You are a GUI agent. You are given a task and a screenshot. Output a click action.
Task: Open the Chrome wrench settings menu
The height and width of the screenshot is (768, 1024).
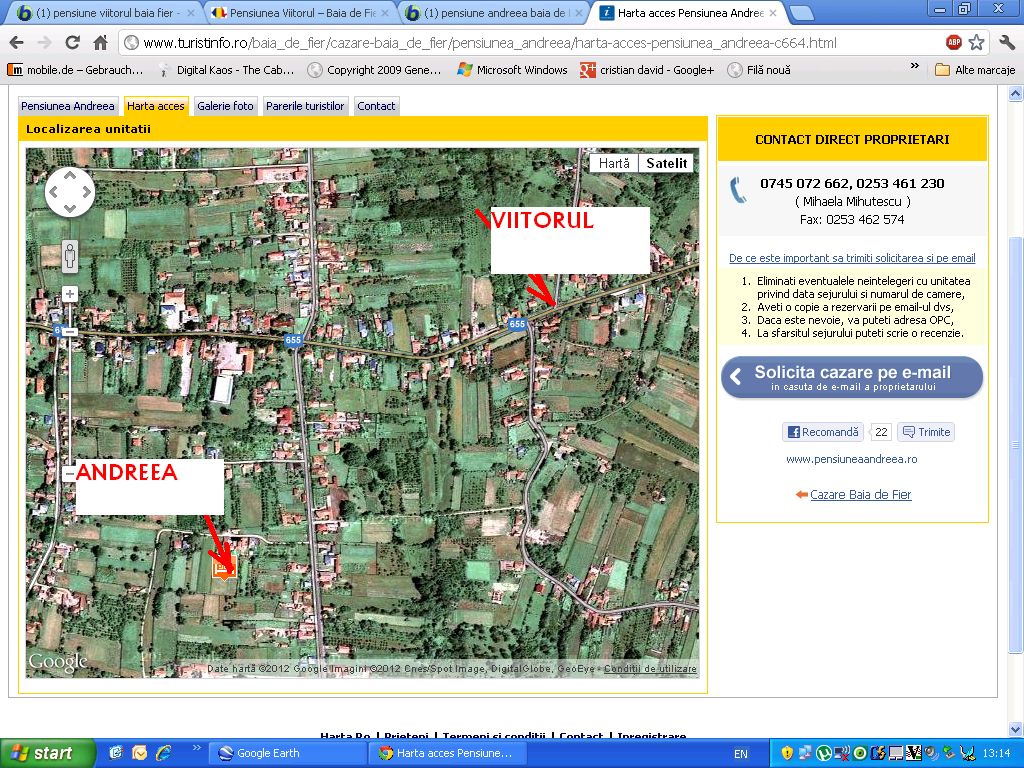(x=1006, y=43)
